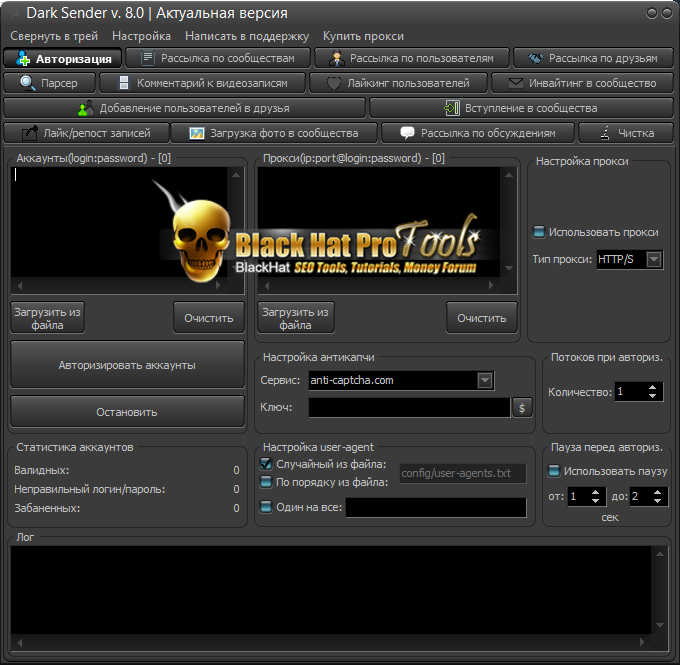Open the Сервис anti-captcha.com dropdown
The image size is (680, 665).
click(x=485, y=380)
